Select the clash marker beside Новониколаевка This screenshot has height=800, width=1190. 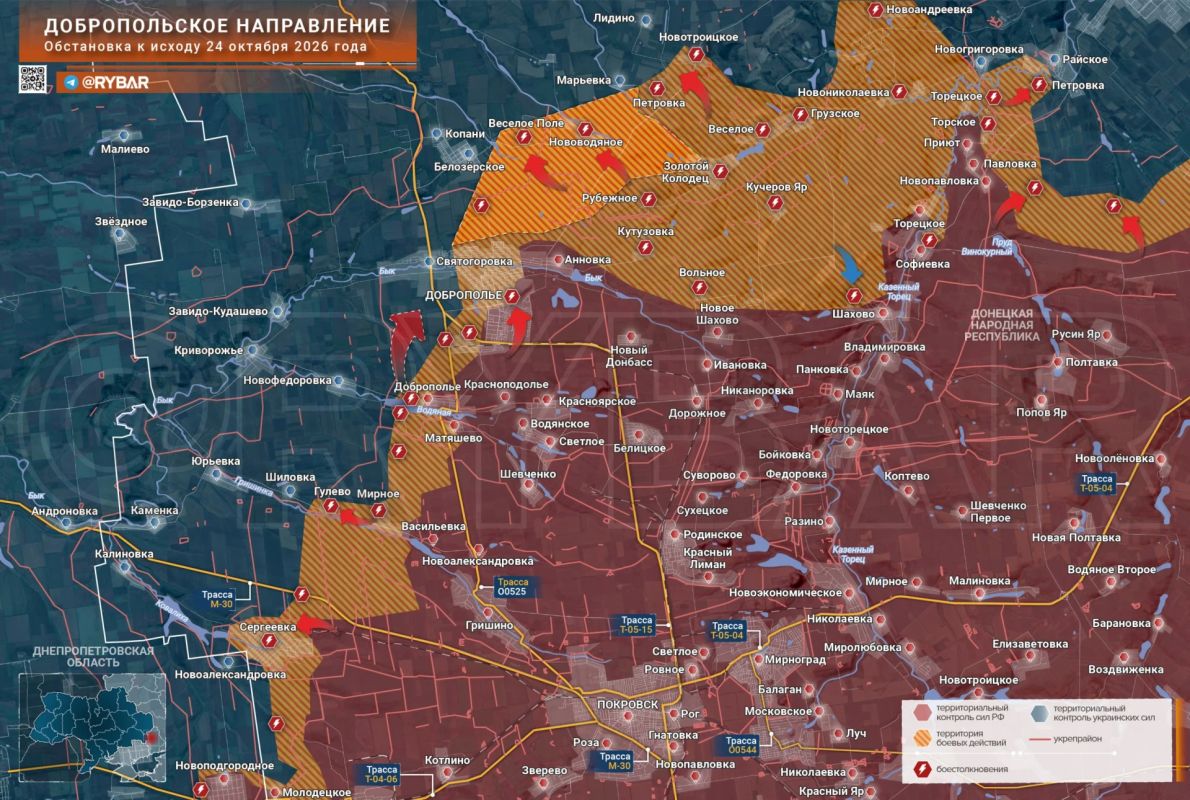[899, 92]
